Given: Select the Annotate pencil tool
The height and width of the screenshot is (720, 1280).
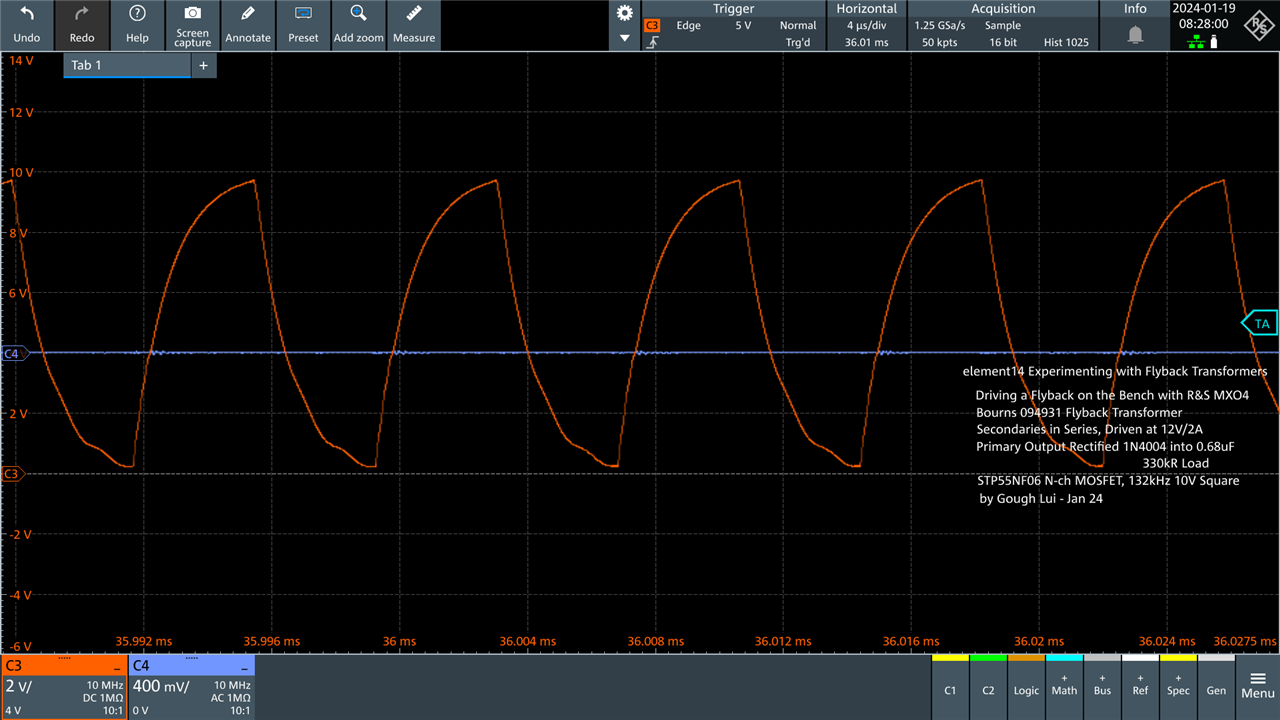Looking at the screenshot, I should [248, 25].
